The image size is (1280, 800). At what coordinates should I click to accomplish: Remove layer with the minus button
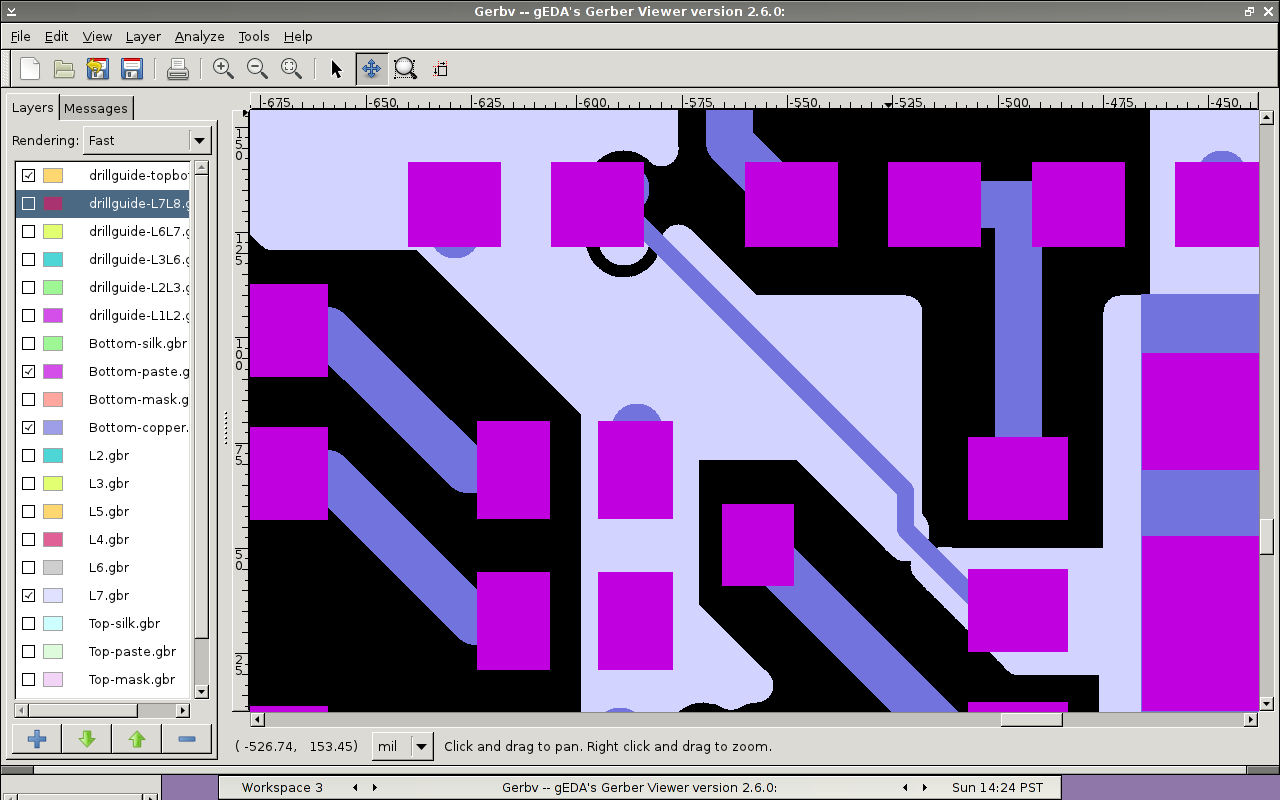point(186,739)
